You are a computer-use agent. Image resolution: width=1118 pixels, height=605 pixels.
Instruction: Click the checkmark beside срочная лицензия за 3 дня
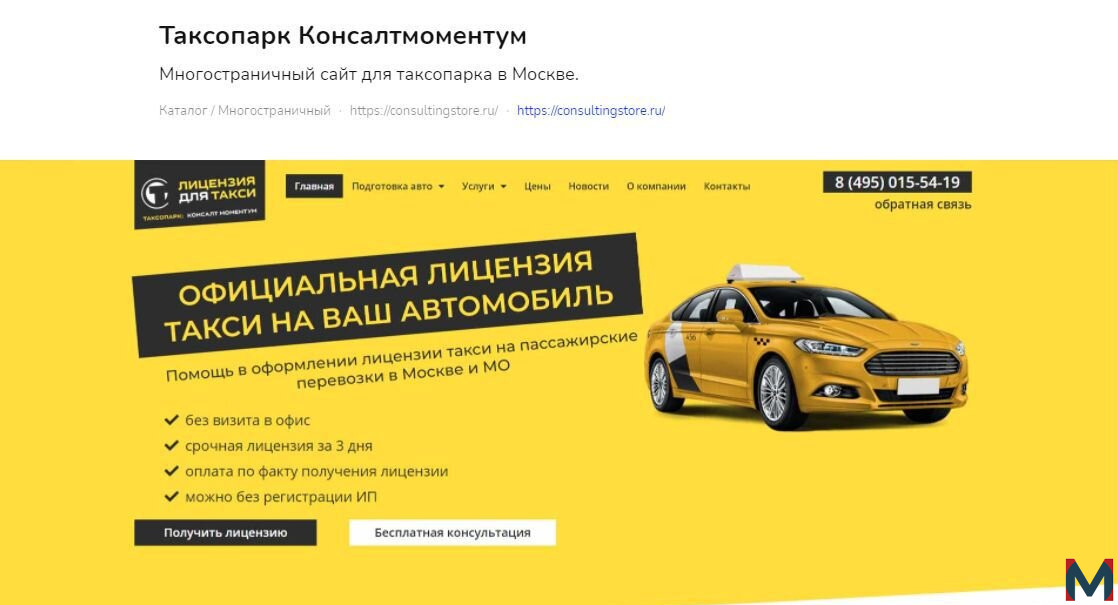(x=171, y=445)
